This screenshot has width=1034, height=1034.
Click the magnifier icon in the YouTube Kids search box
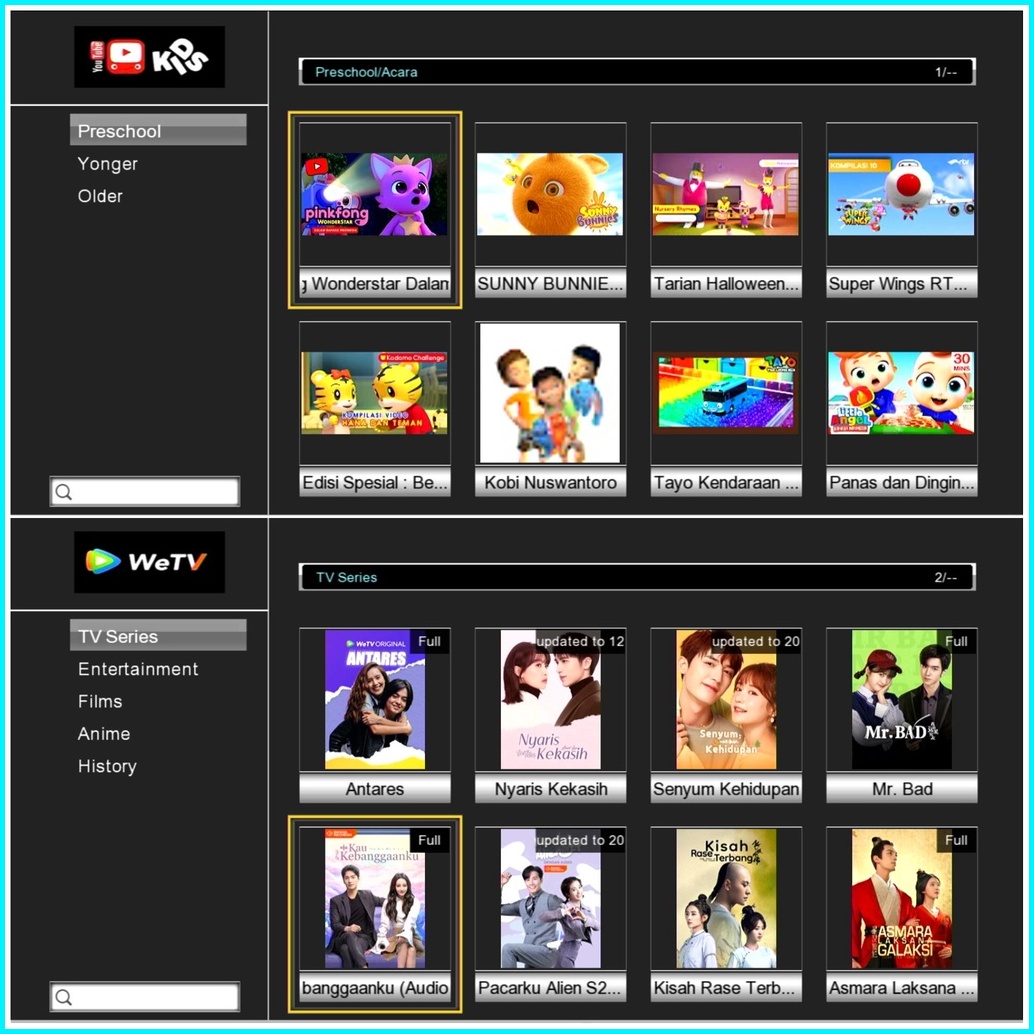point(64,492)
